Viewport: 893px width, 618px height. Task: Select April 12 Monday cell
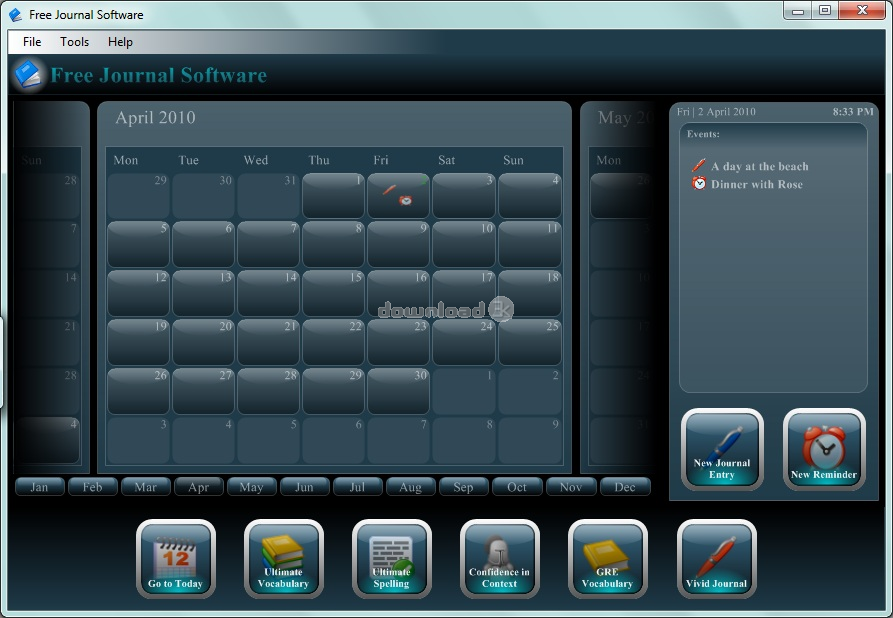click(138, 293)
